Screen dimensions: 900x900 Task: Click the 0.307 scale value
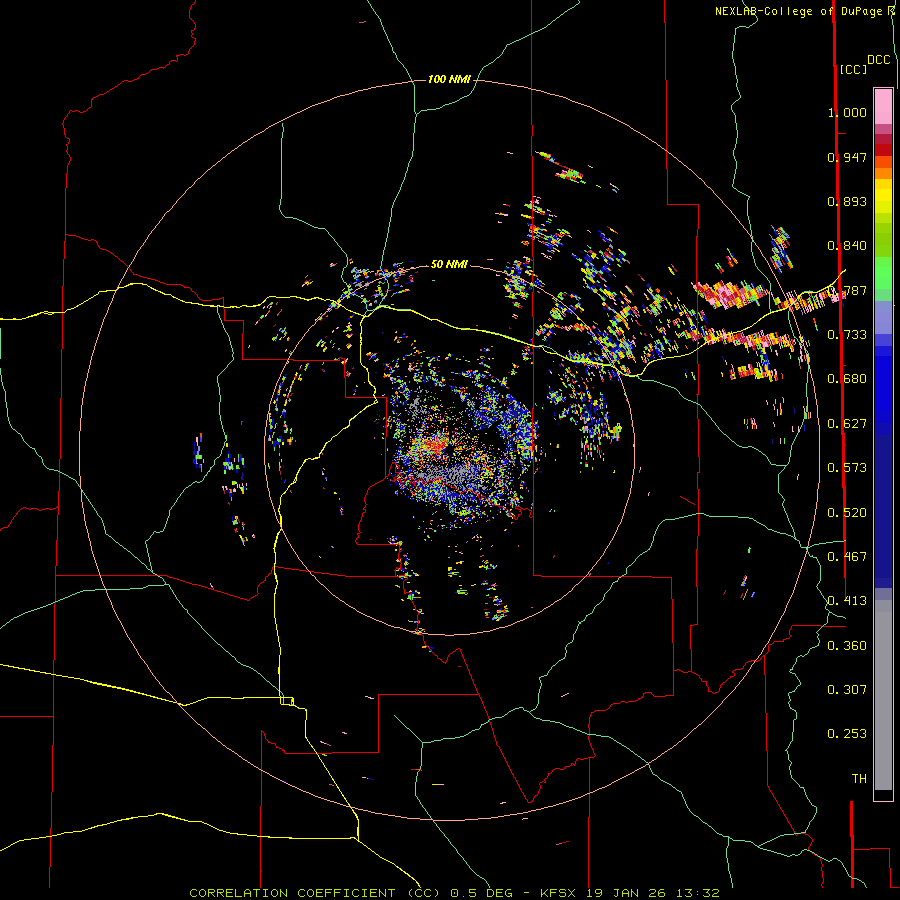click(847, 690)
